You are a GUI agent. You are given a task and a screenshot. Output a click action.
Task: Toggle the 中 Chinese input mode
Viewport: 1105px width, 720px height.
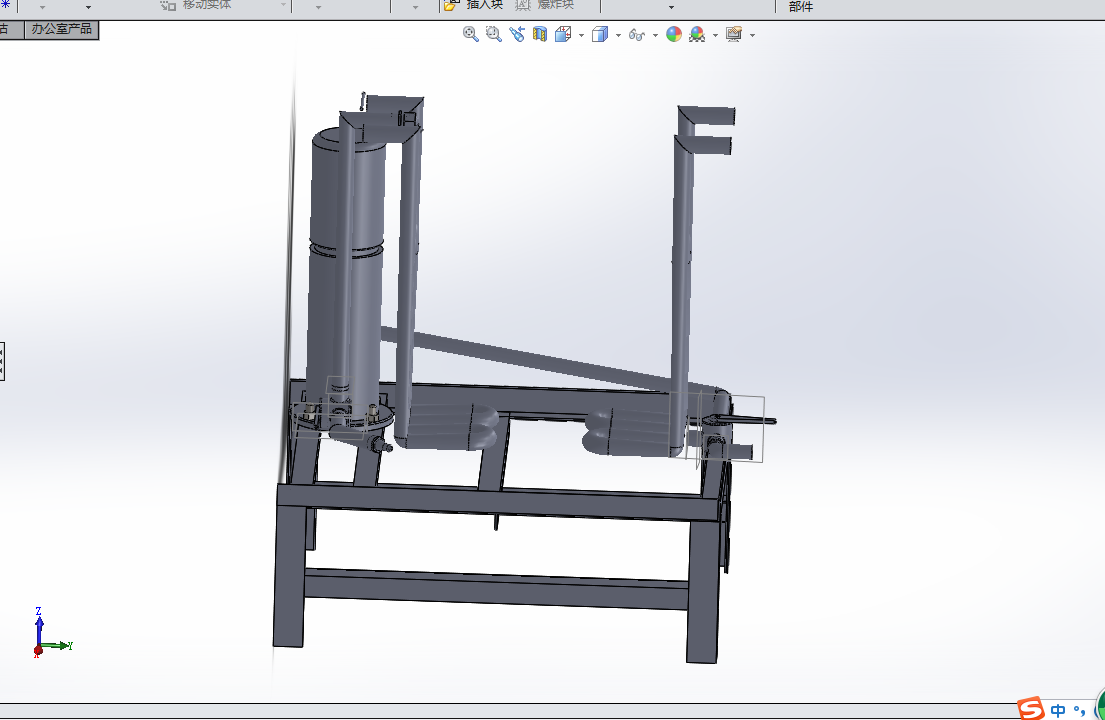[1058, 710]
